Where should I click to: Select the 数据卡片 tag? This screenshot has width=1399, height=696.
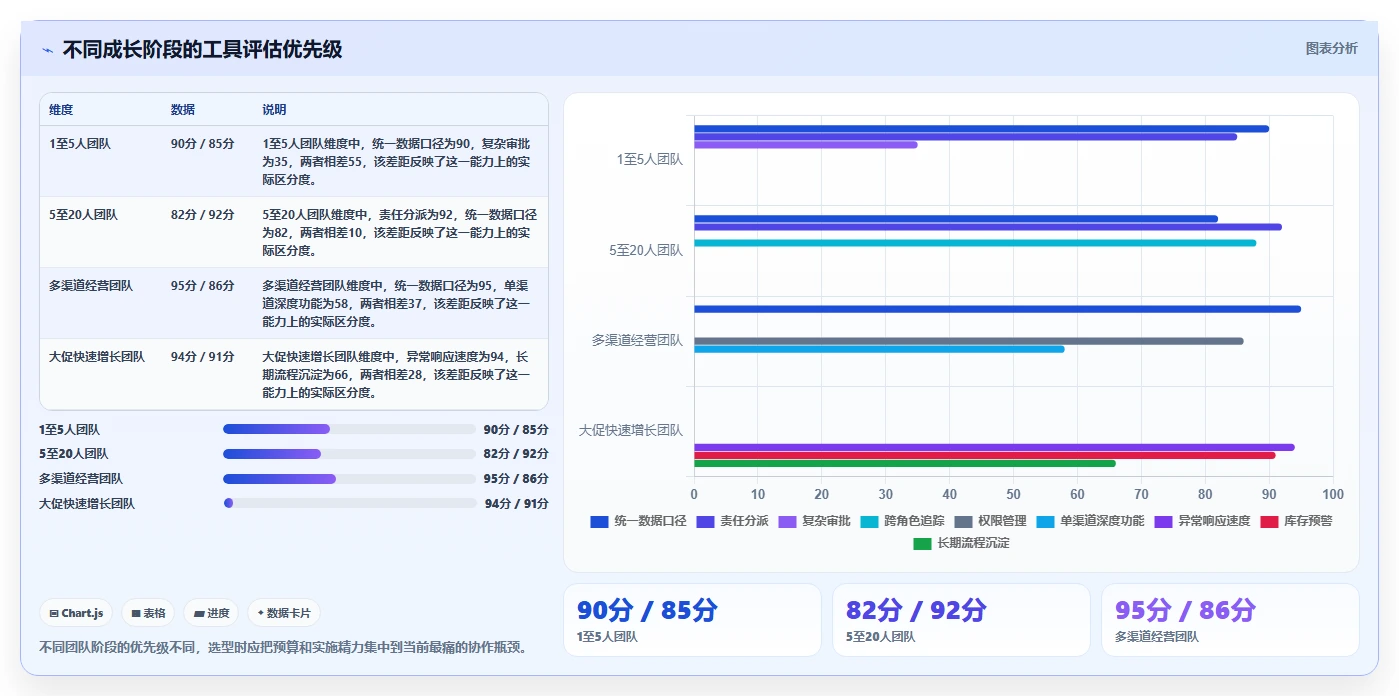(284, 613)
